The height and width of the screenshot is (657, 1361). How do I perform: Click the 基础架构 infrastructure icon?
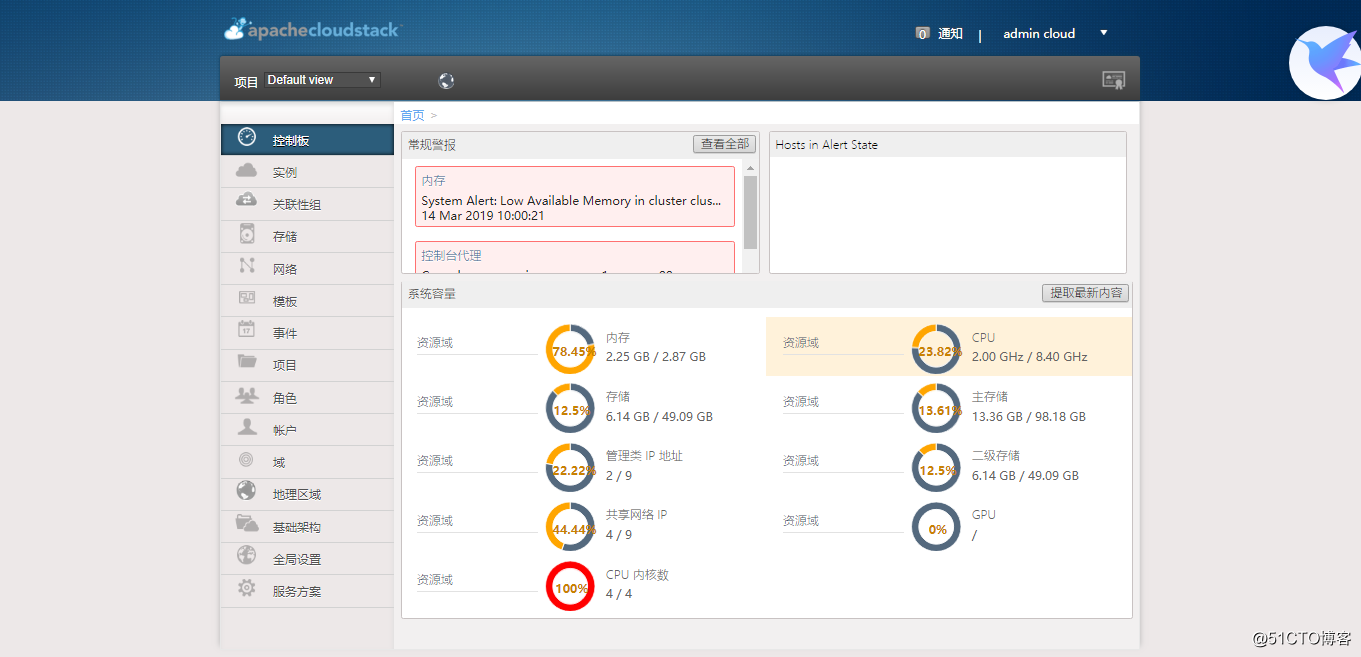click(246, 523)
